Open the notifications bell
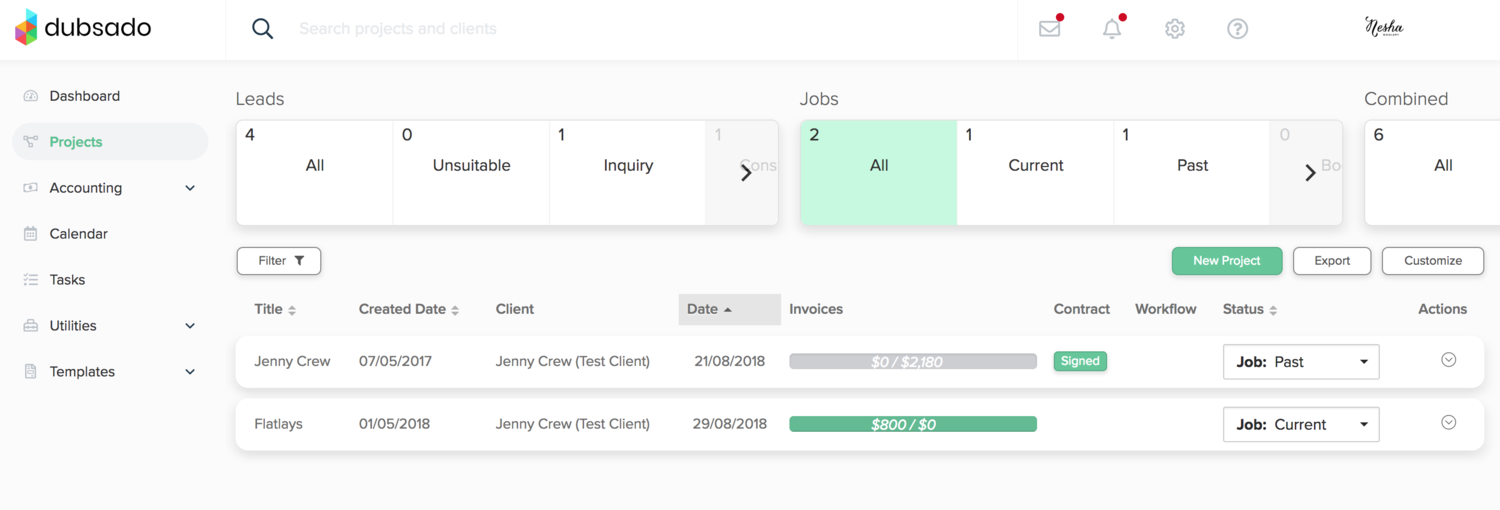 [x=1112, y=29]
